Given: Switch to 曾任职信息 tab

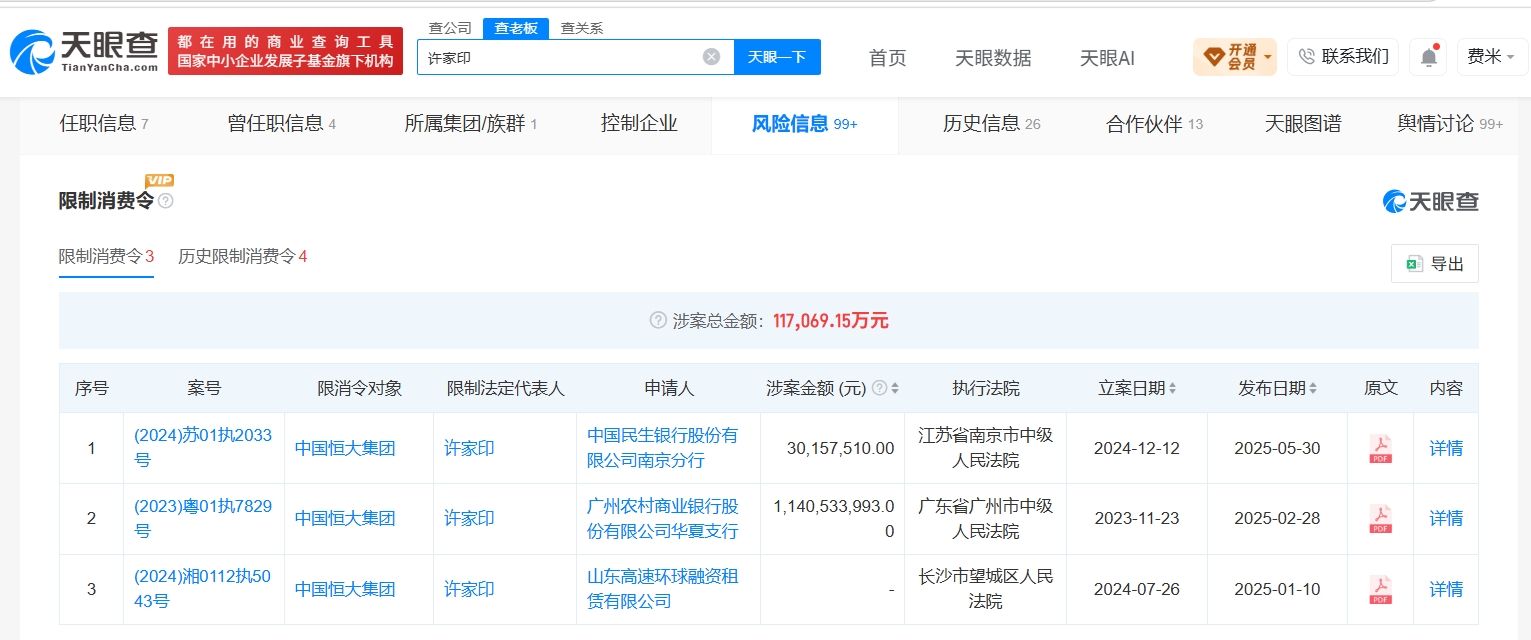Looking at the screenshot, I should (x=281, y=124).
